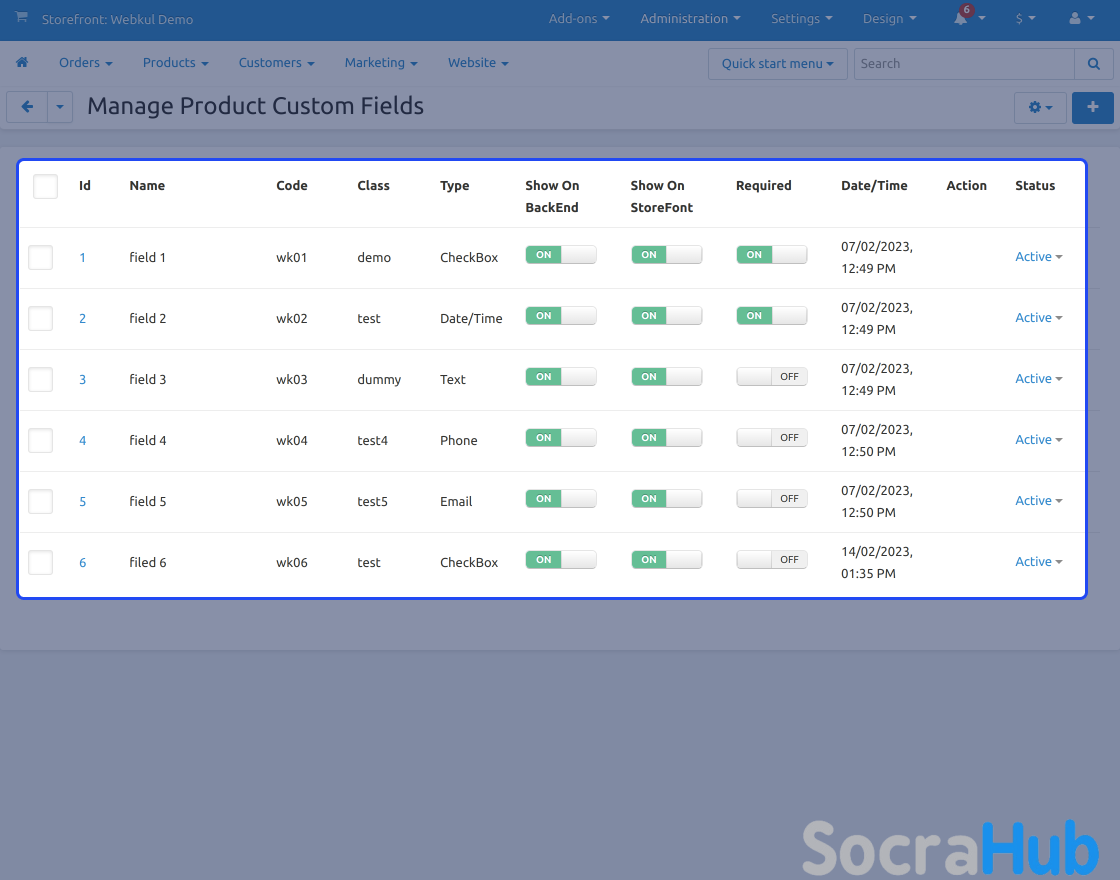Focus the Search input field
This screenshot has height=880, width=1120.
(964, 64)
